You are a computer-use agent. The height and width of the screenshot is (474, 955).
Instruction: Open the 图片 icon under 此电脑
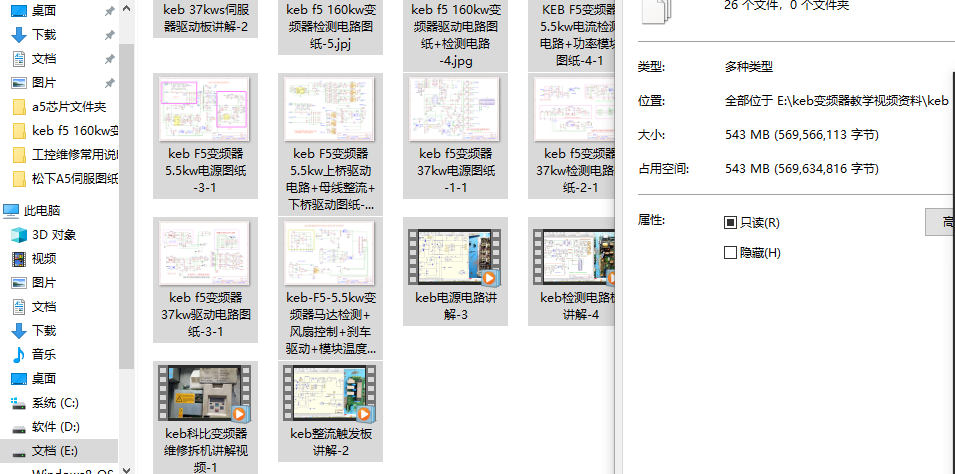coord(19,283)
